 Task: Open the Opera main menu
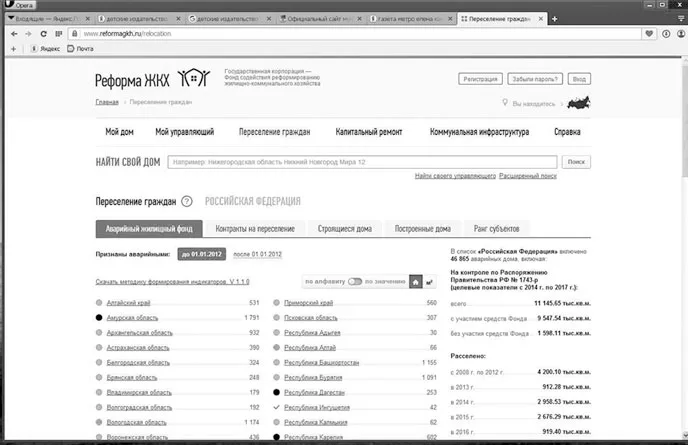pos(19,5)
